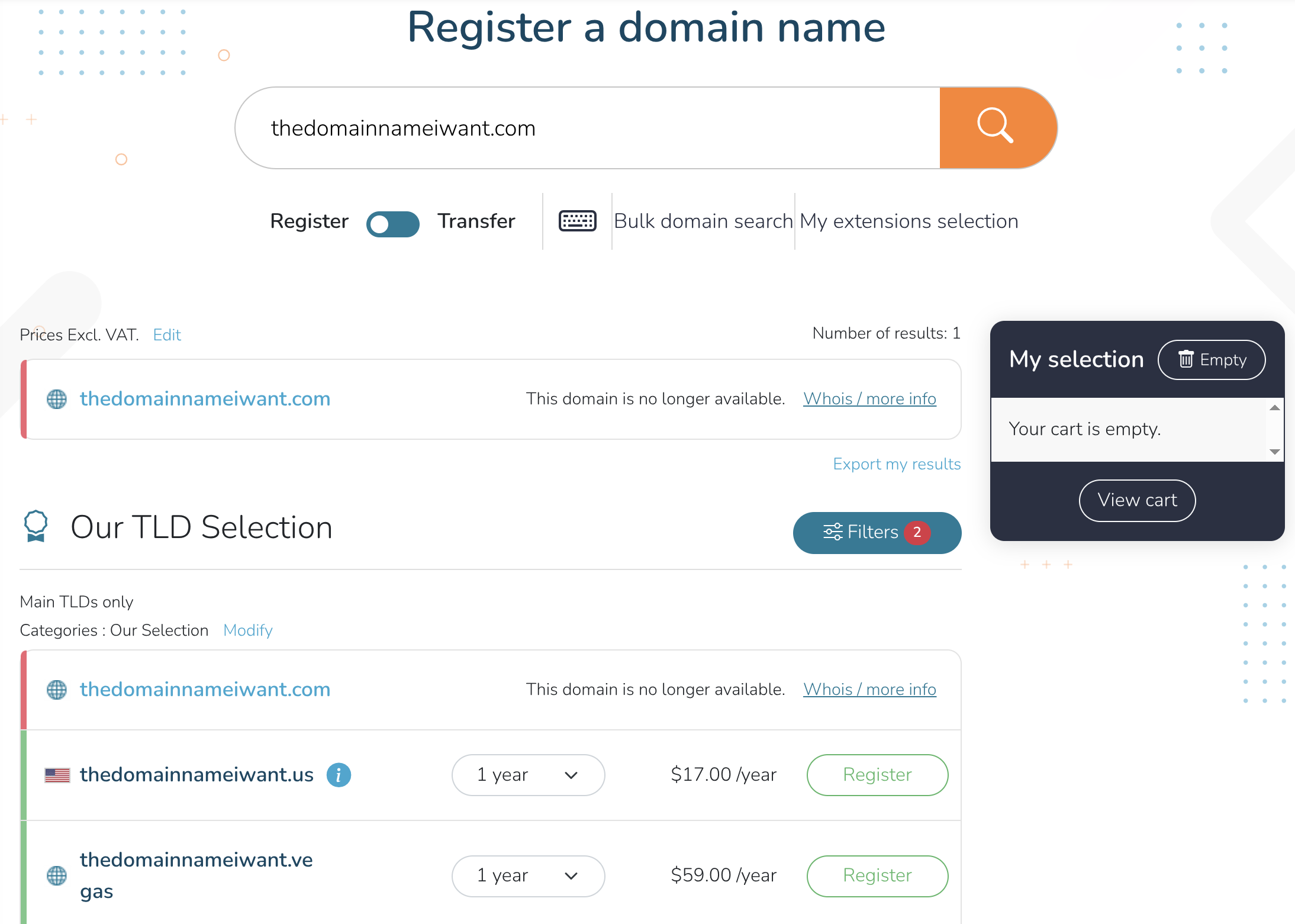The width and height of the screenshot is (1295, 924).
Task: Click the trash icon in the Empty button
Action: [1186, 359]
